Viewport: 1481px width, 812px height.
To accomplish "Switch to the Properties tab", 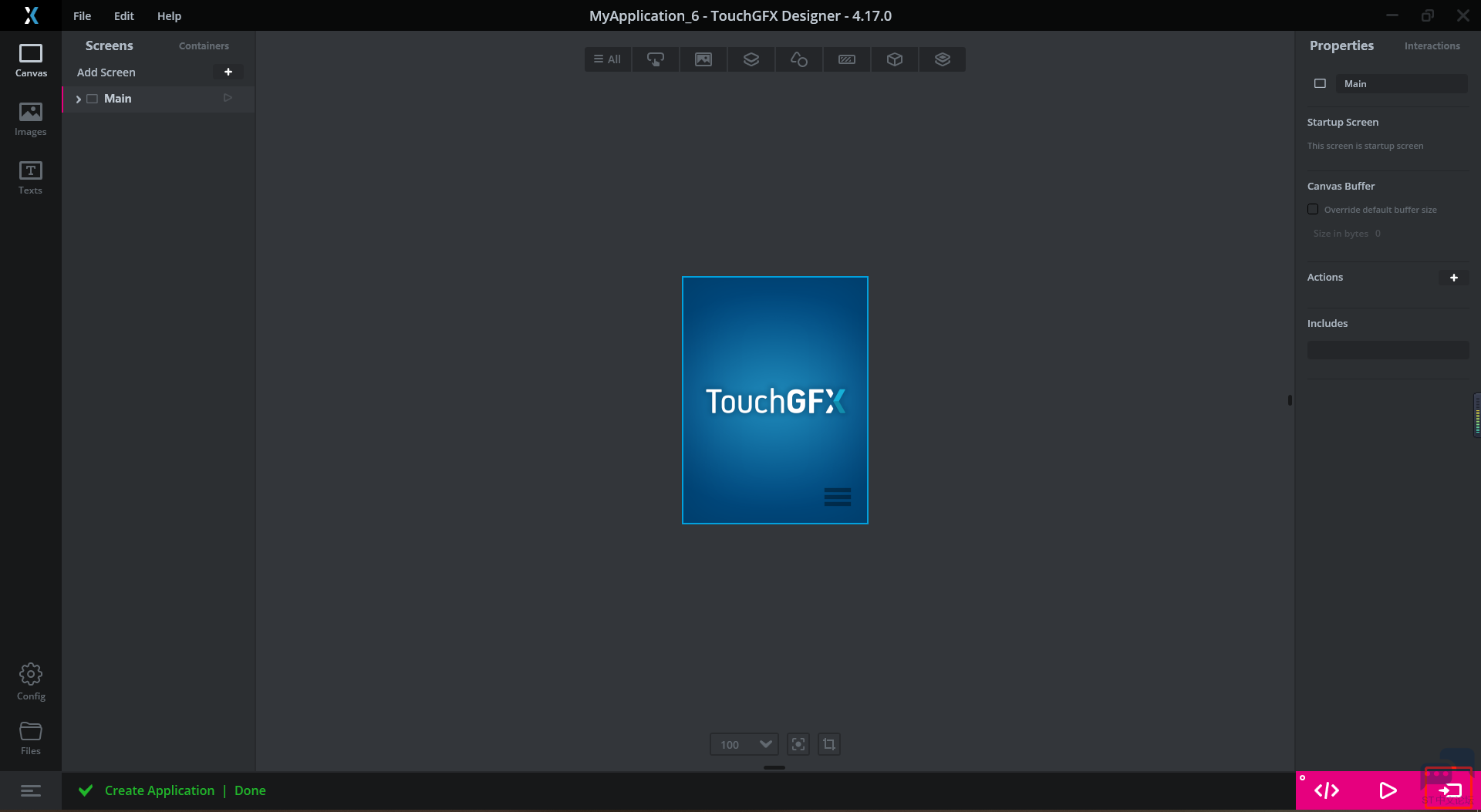I will pos(1341,45).
